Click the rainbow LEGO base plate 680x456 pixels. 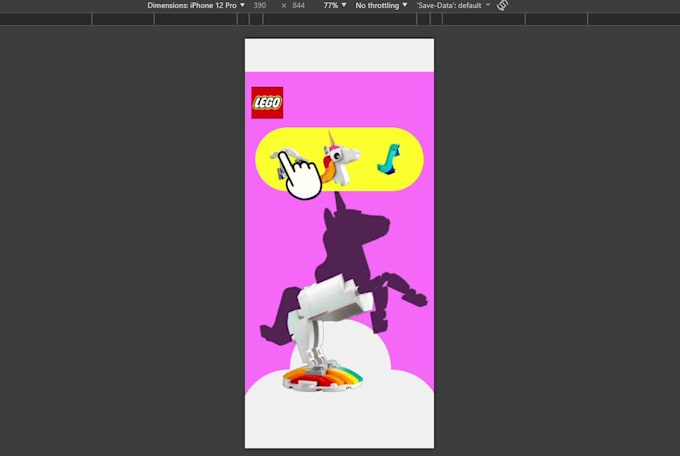[x=323, y=377]
